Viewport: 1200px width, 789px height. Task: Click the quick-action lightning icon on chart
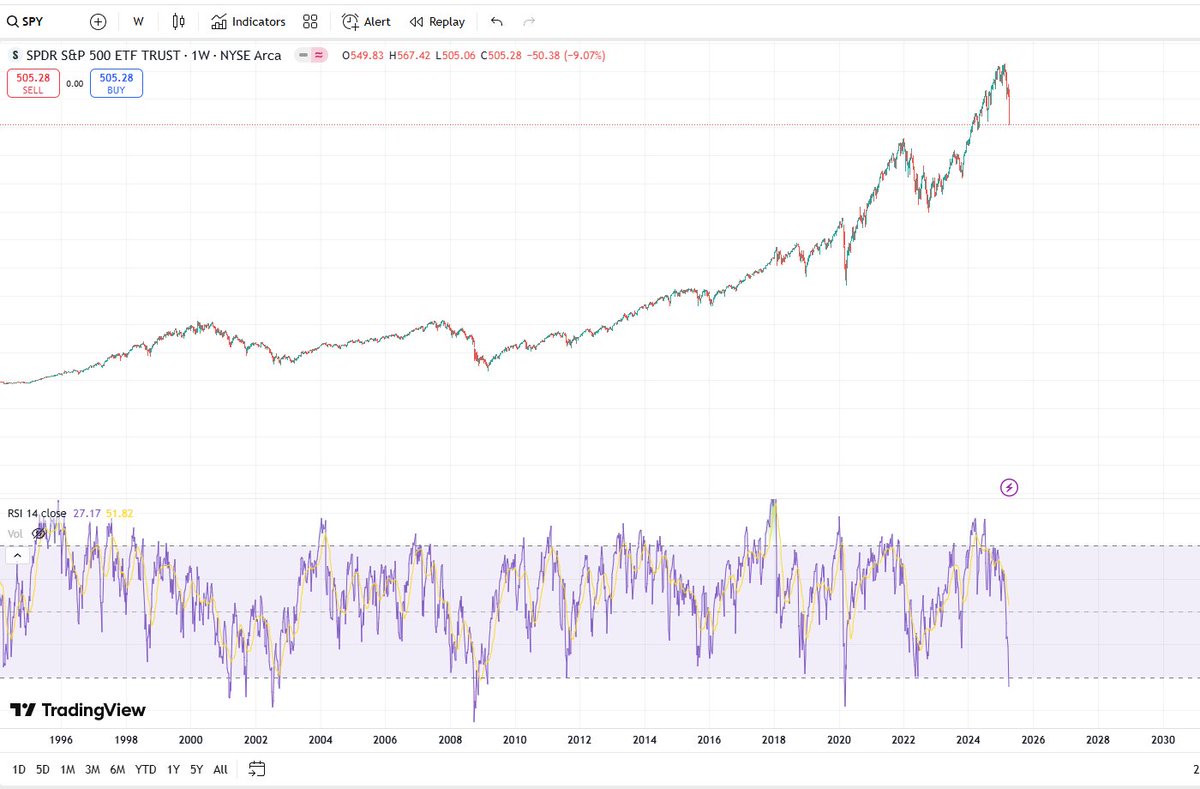[x=1009, y=487]
